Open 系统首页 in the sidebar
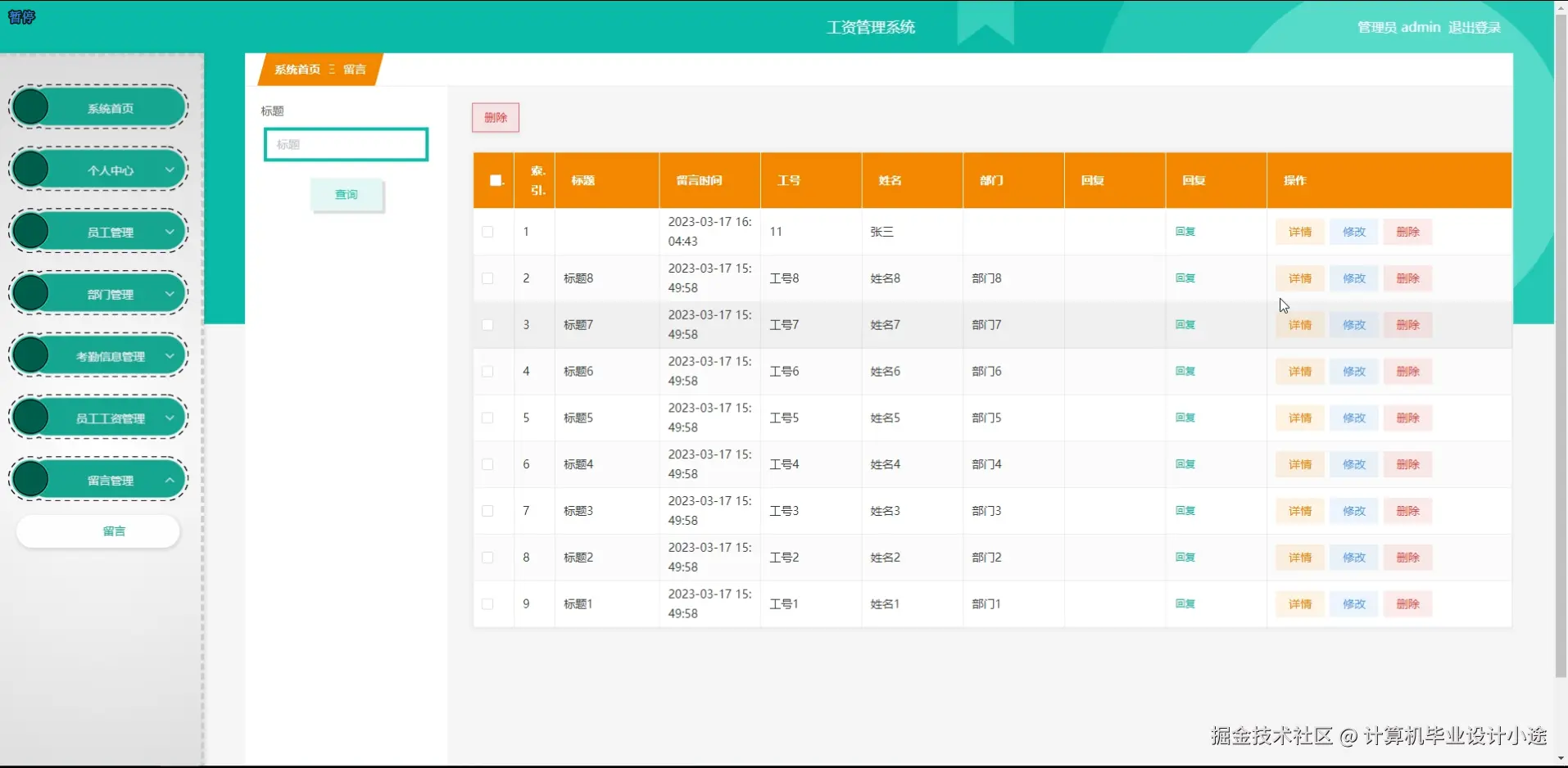The width and height of the screenshot is (1568, 768). (98, 108)
